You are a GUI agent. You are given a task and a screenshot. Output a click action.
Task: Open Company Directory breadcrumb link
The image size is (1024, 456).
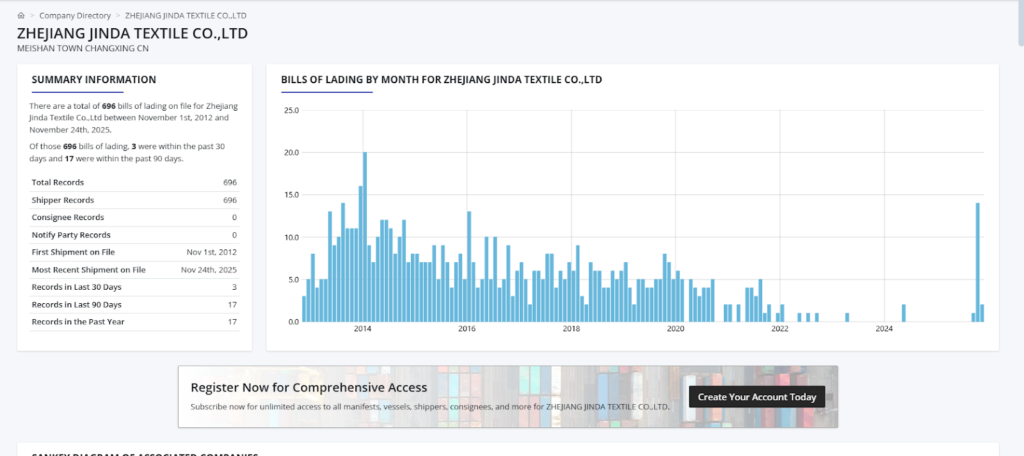coord(75,16)
